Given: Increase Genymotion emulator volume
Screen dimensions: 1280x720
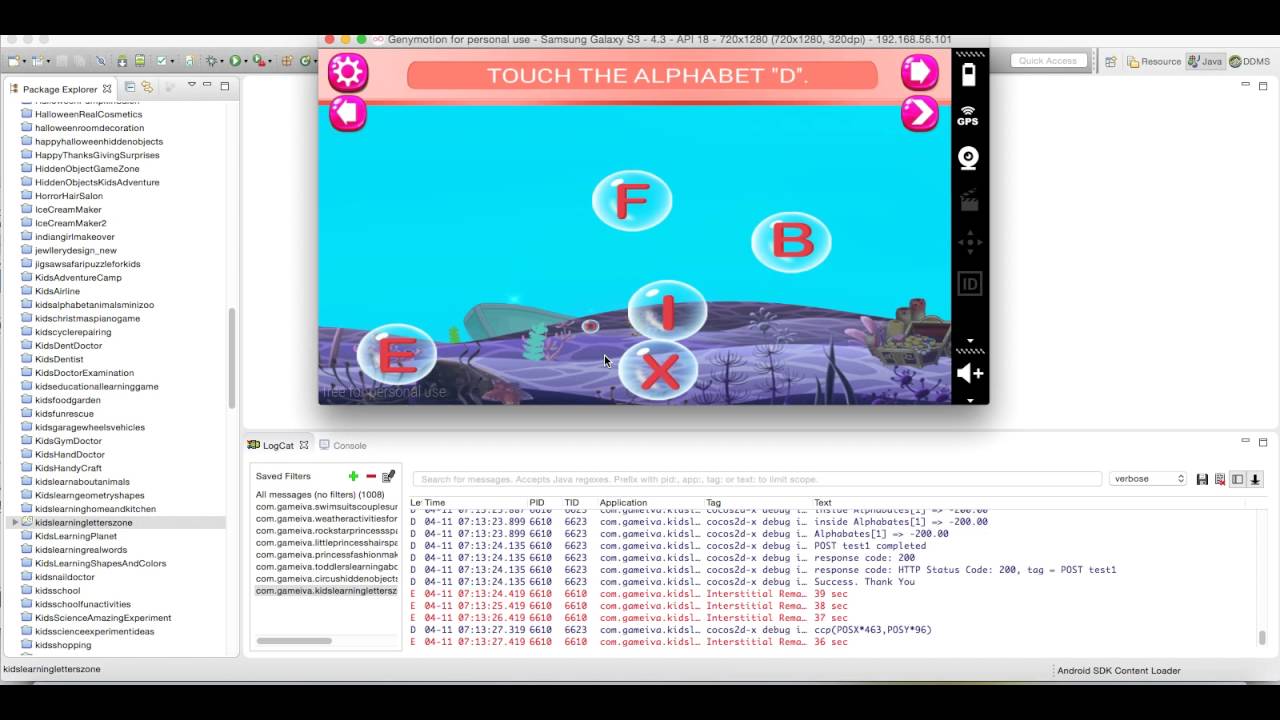Looking at the screenshot, I should click(x=969, y=373).
